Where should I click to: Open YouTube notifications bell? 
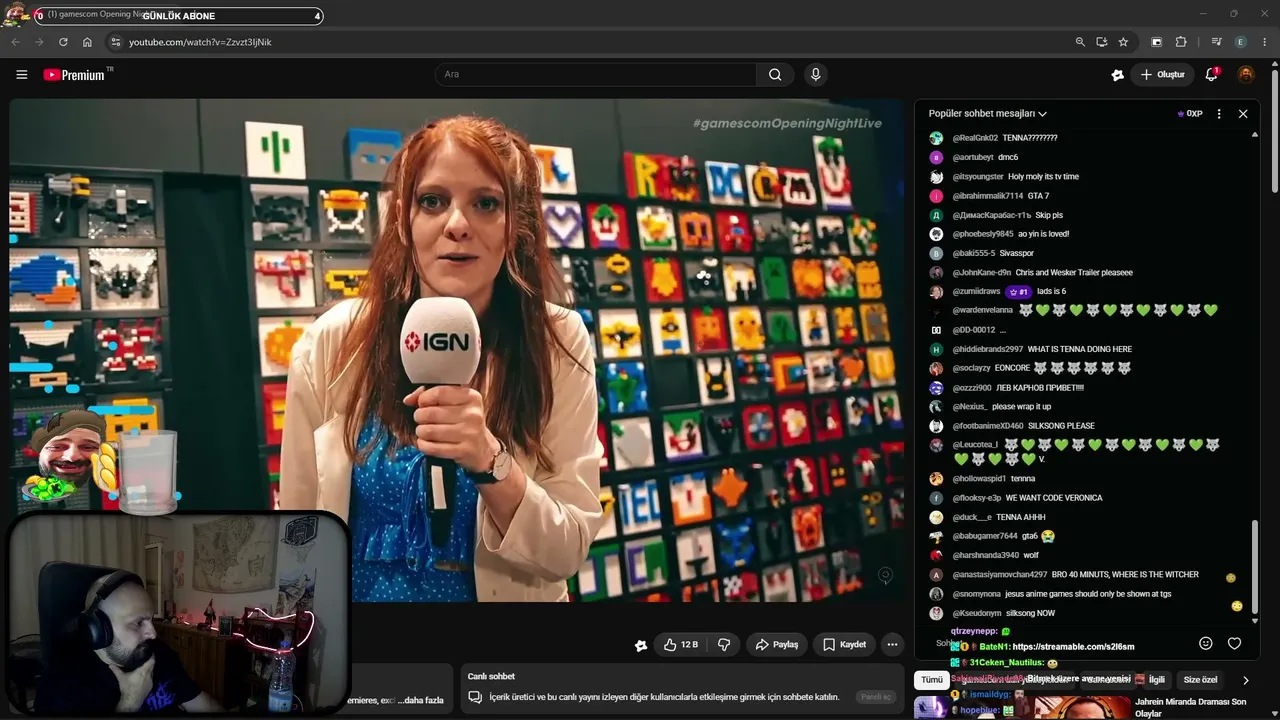(x=1212, y=74)
